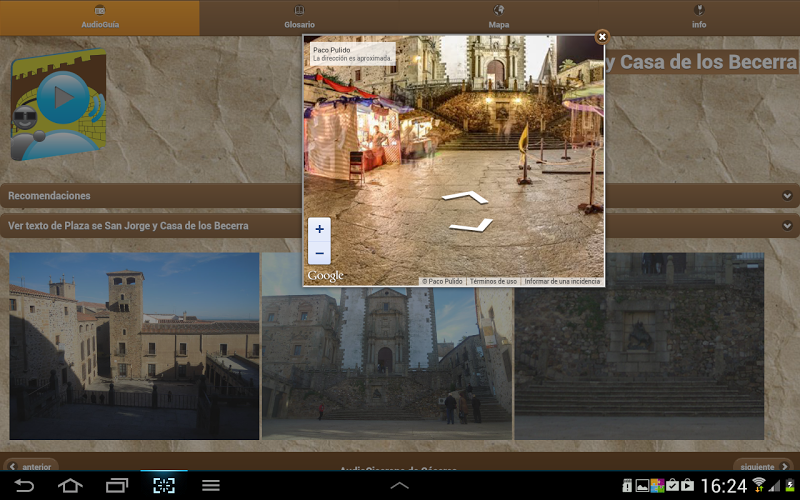Move forward with the street view arrow
This screenshot has width=800, height=500.
tap(464, 197)
